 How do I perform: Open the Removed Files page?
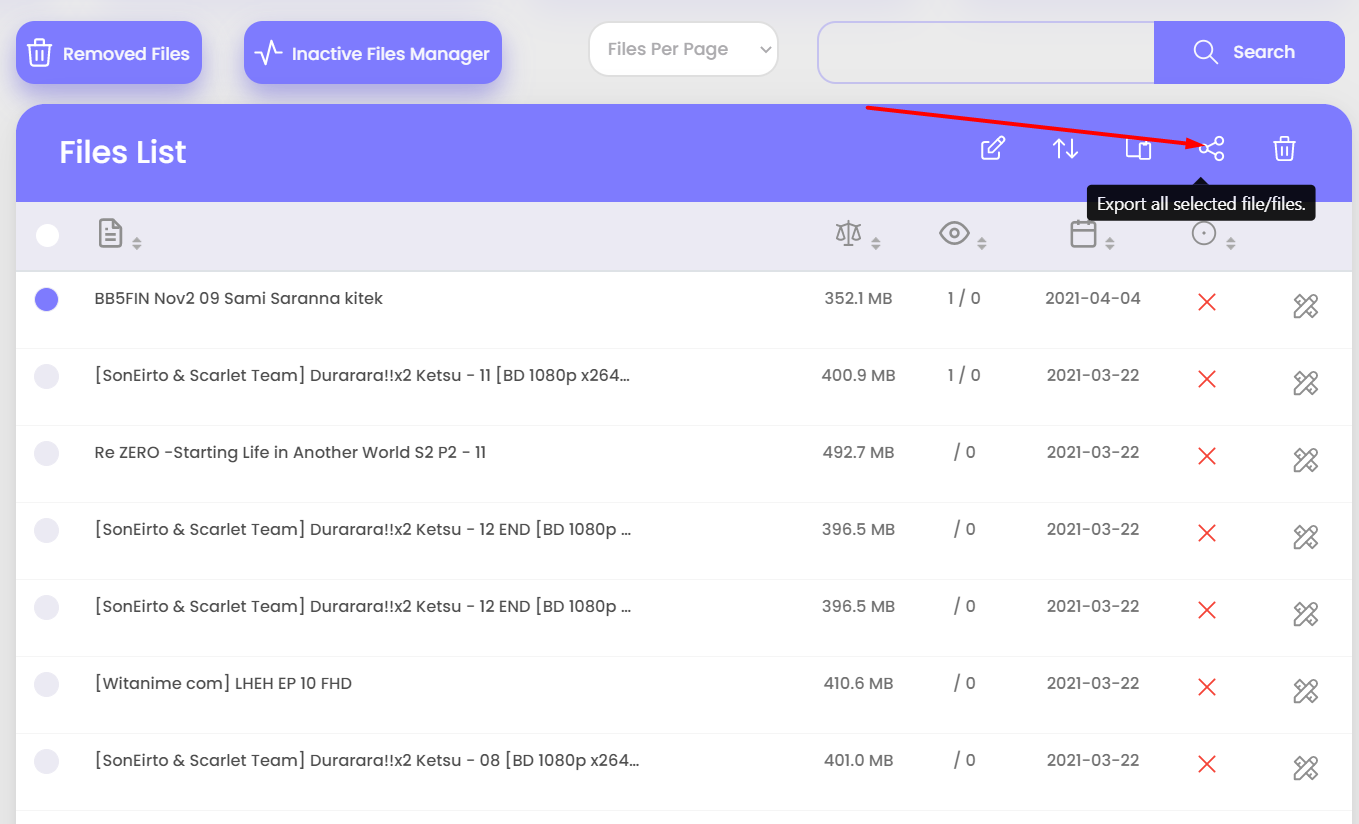tap(109, 53)
